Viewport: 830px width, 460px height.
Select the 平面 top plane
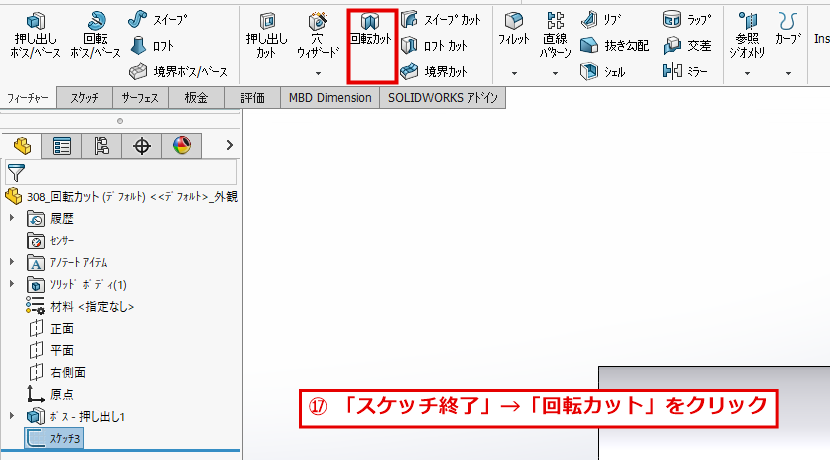(51, 350)
